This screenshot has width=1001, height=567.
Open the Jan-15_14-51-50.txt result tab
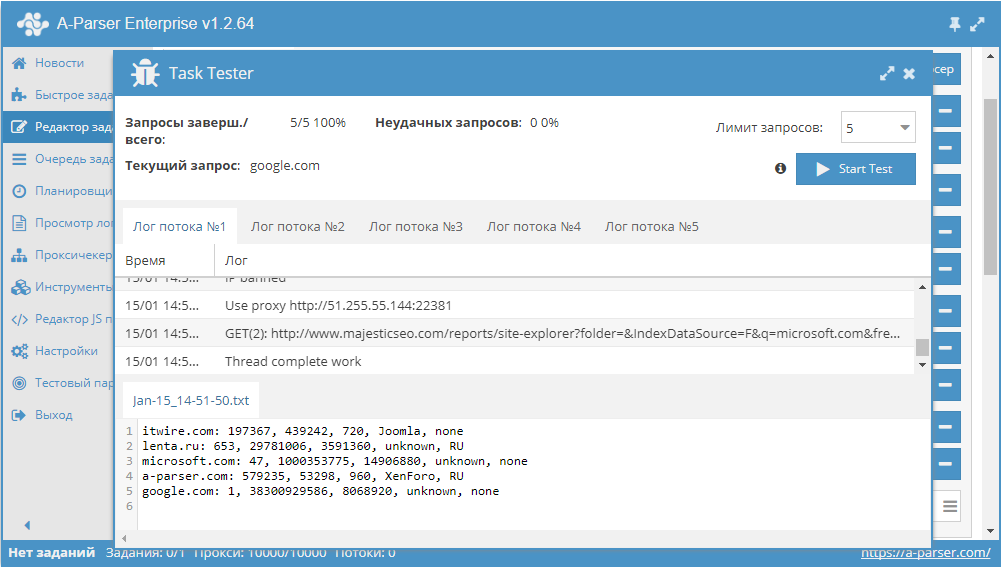[x=191, y=400]
